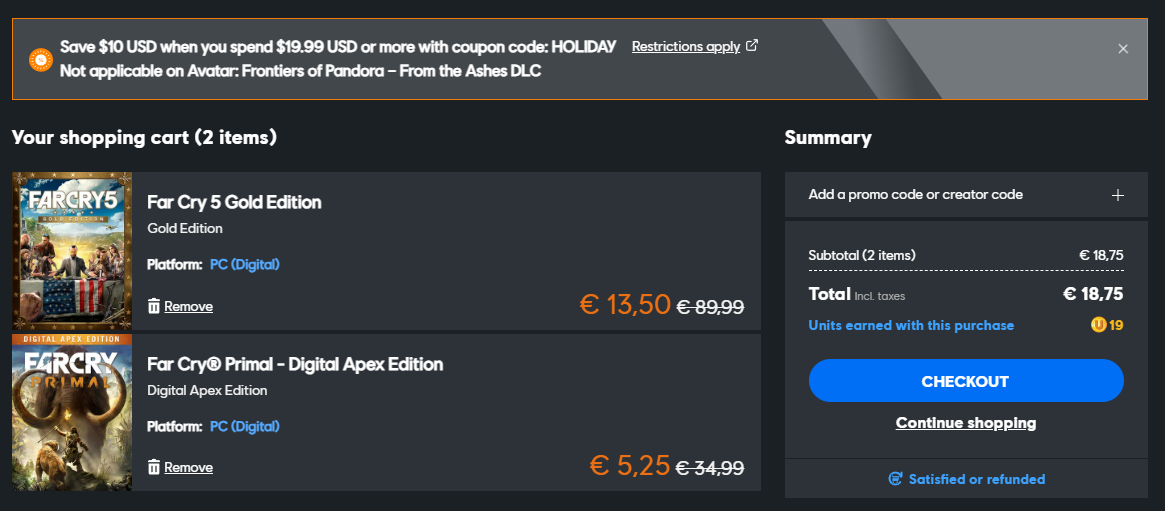Click the external link icon beside Restrictions
Image resolution: width=1165 pixels, height=511 pixels.
click(x=752, y=45)
